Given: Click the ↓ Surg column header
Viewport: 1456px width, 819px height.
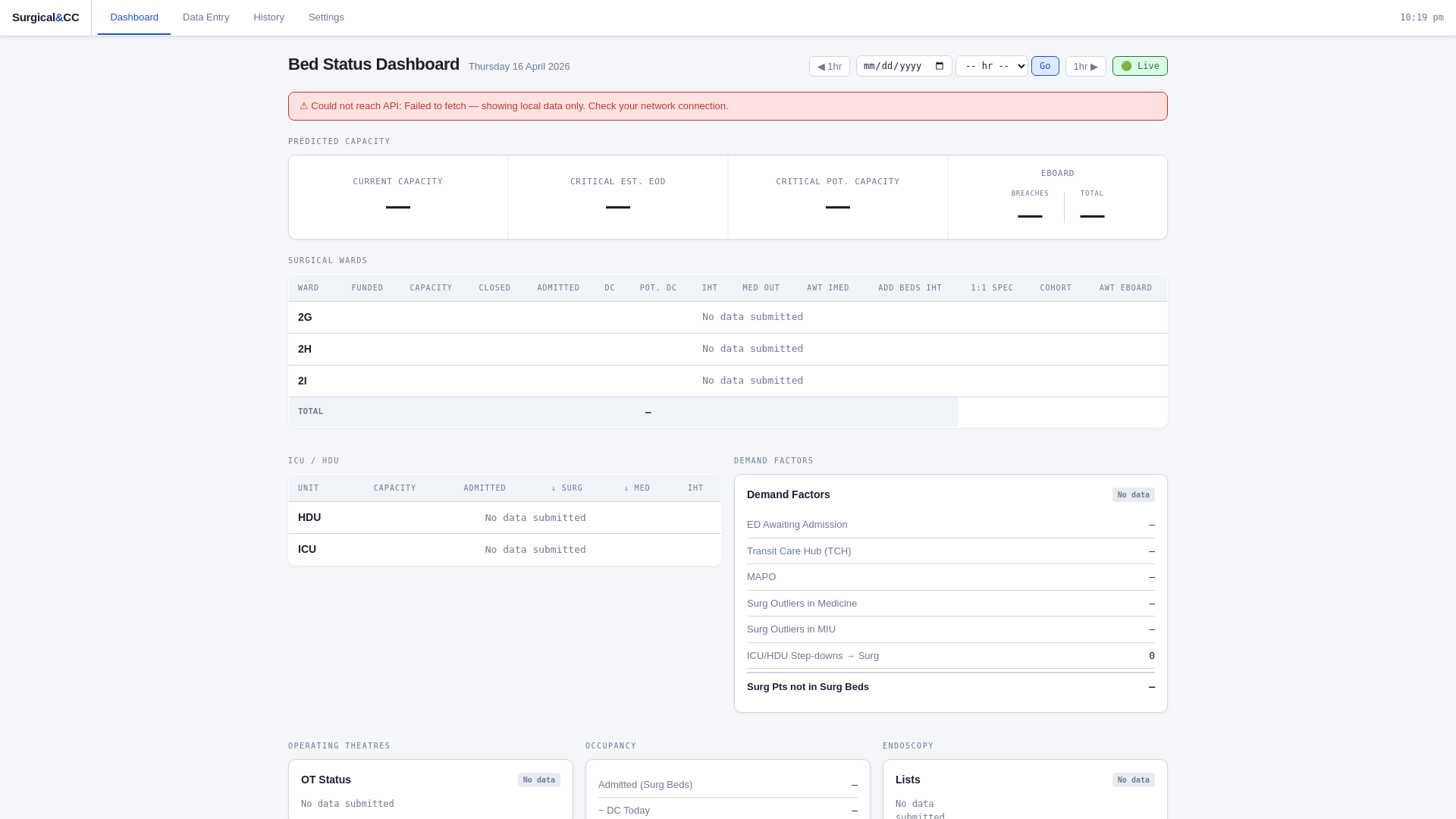Looking at the screenshot, I should [567, 488].
